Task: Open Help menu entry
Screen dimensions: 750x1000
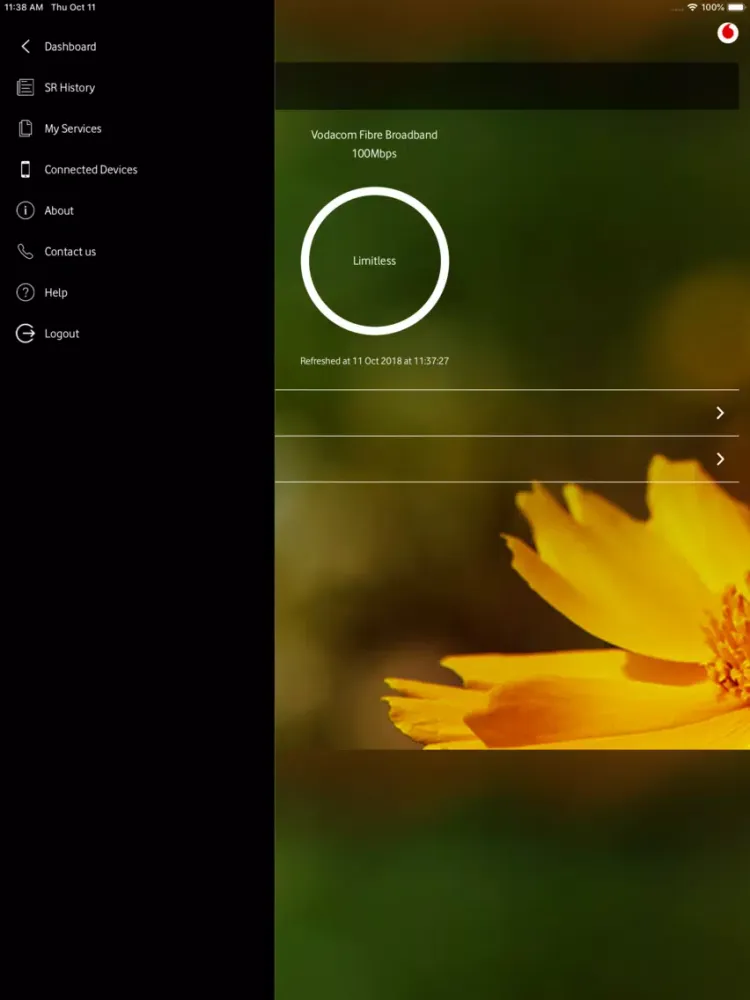Action: (55, 293)
